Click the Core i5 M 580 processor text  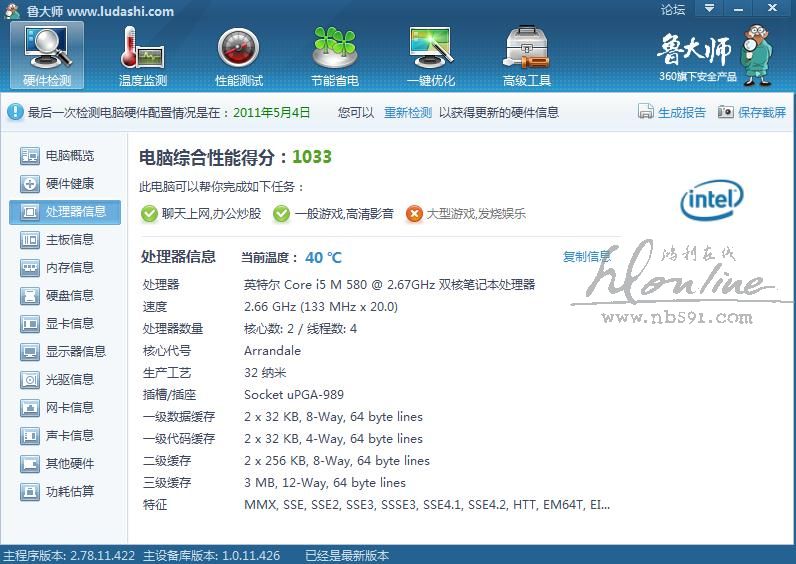coord(389,284)
